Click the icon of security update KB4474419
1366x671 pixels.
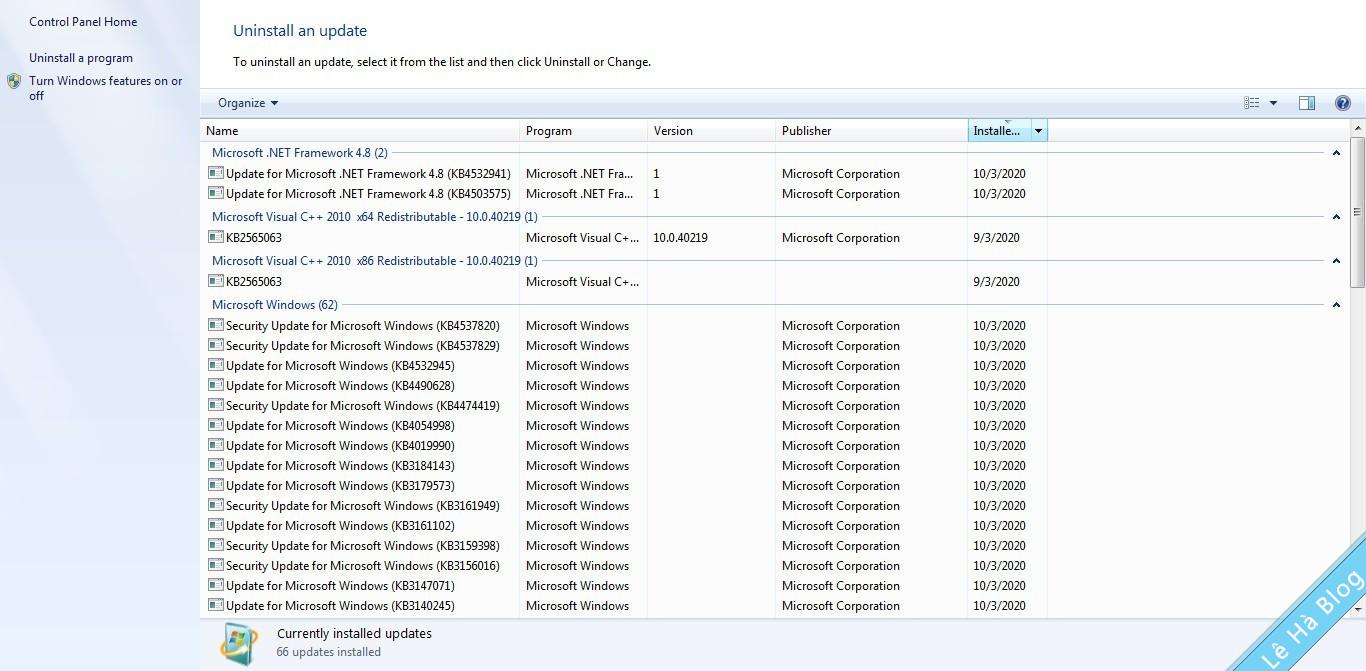[215, 405]
